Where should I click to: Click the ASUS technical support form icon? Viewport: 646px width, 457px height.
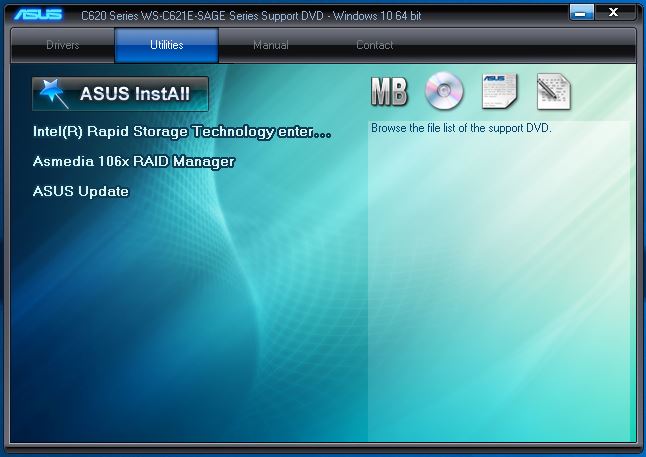tap(498, 92)
